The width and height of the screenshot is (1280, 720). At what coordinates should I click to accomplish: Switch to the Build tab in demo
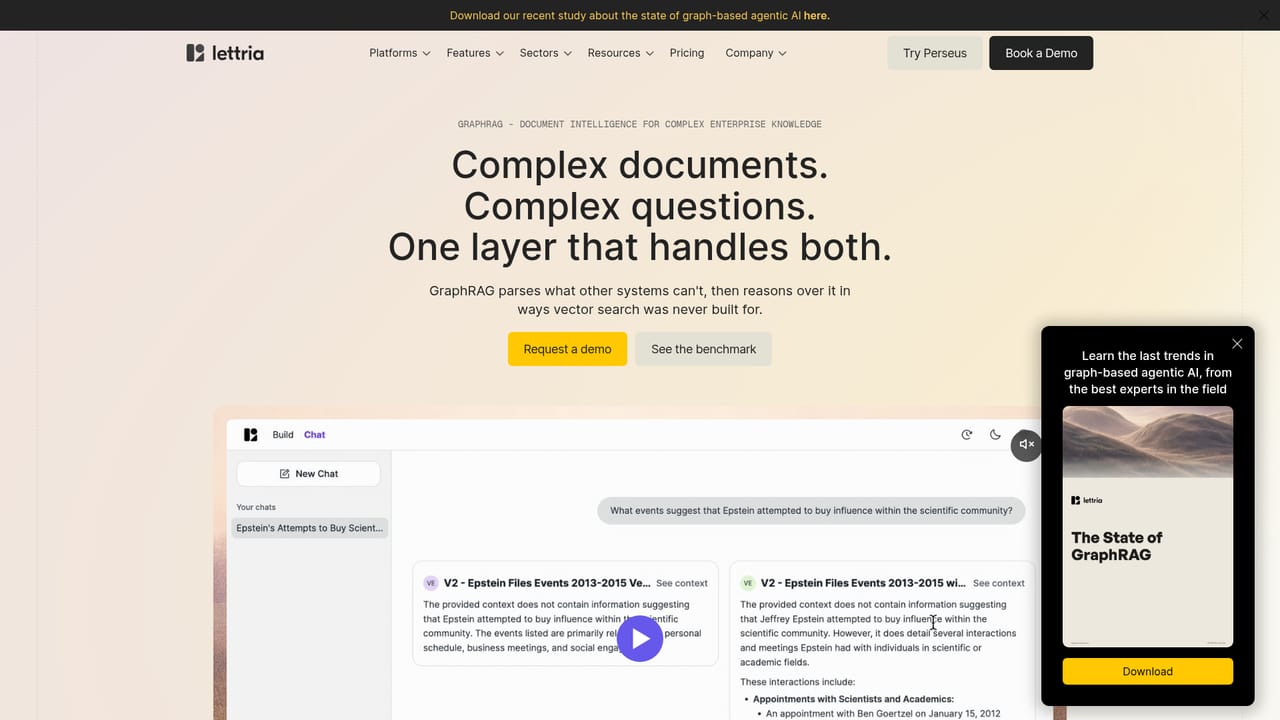click(x=283, y=435)
